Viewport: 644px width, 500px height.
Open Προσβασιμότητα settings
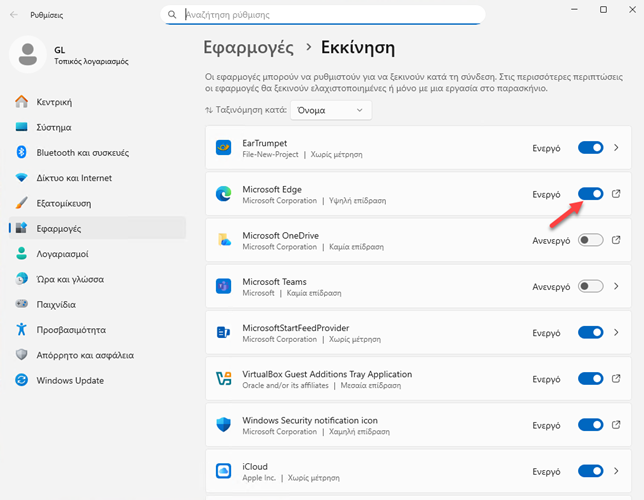(x=97, y=330)
